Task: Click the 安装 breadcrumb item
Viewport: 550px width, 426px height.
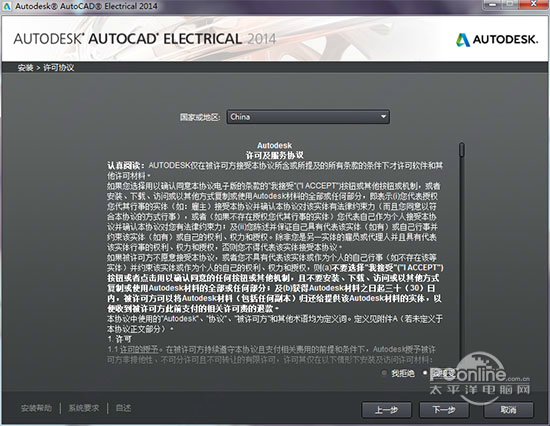Action: point(26,68)
